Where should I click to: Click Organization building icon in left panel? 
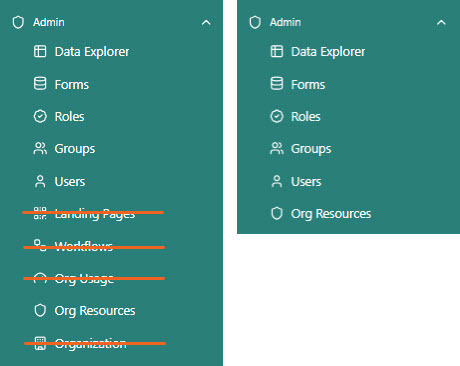click(40, 343)
